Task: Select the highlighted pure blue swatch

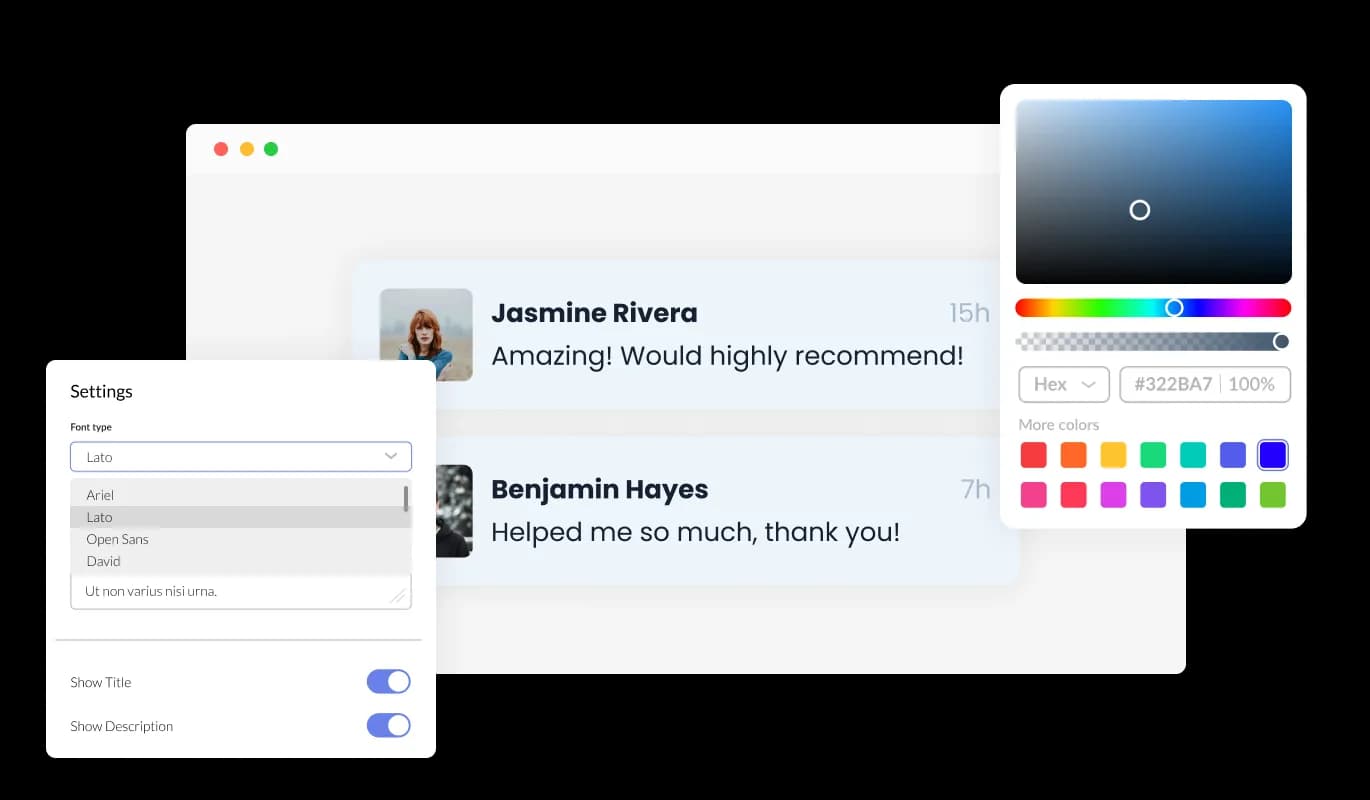Action: [x=1273, y=455]
